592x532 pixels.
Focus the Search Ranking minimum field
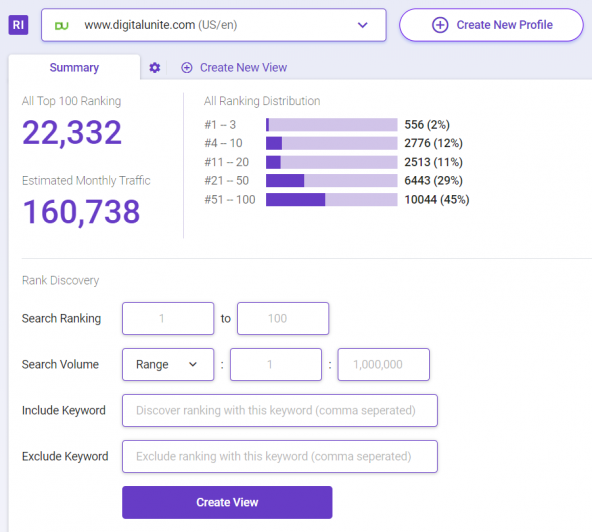168,318
